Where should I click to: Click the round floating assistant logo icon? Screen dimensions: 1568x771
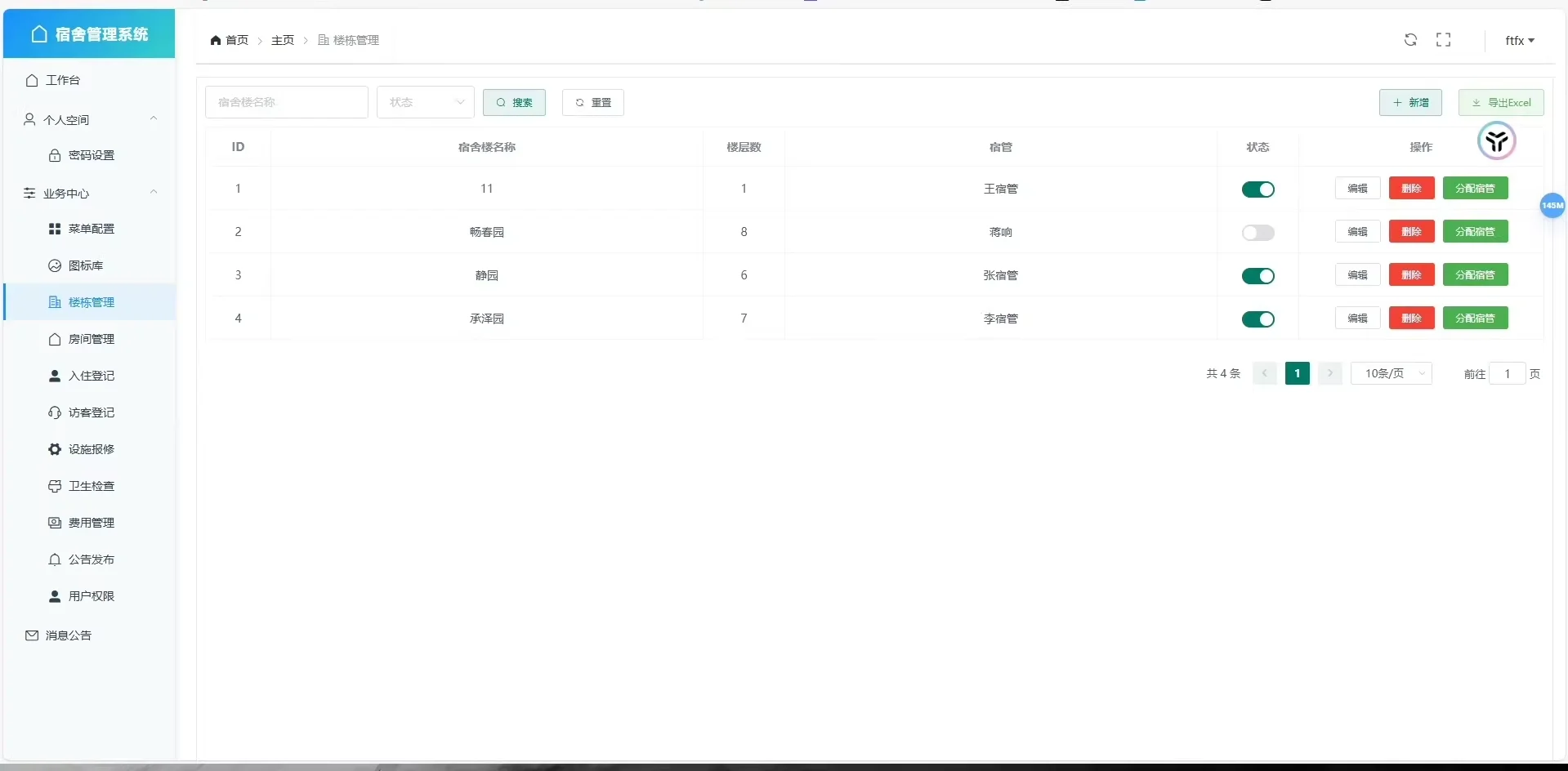[1496, 141]
